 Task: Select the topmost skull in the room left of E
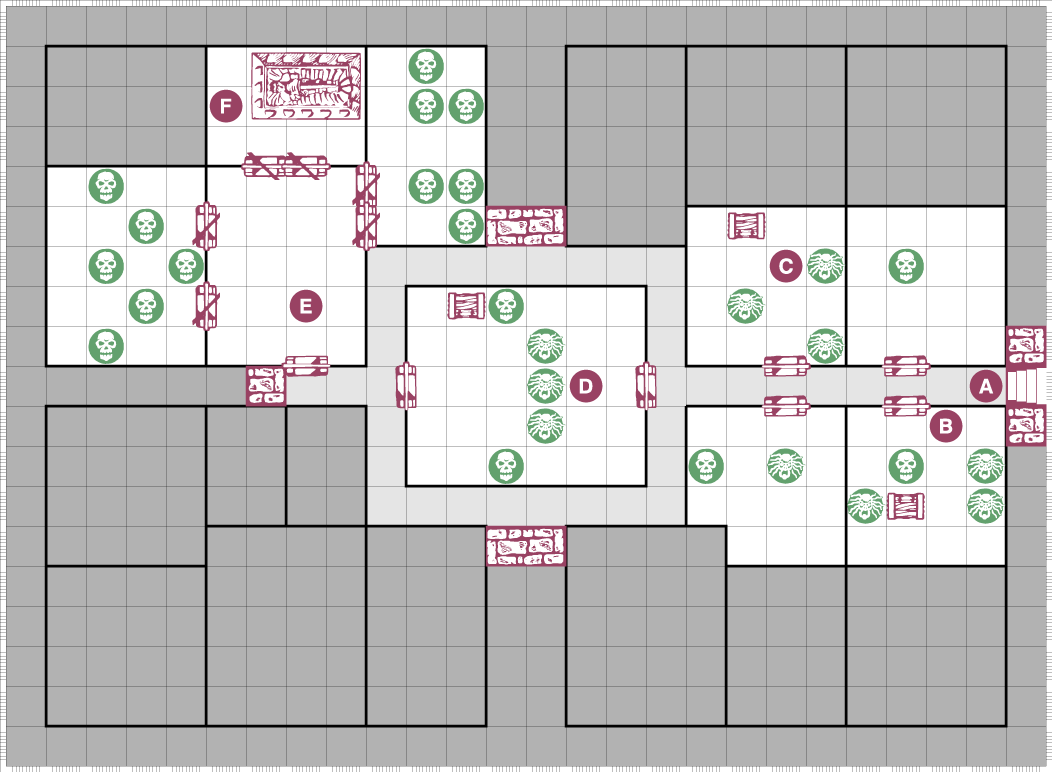point(106,186)
